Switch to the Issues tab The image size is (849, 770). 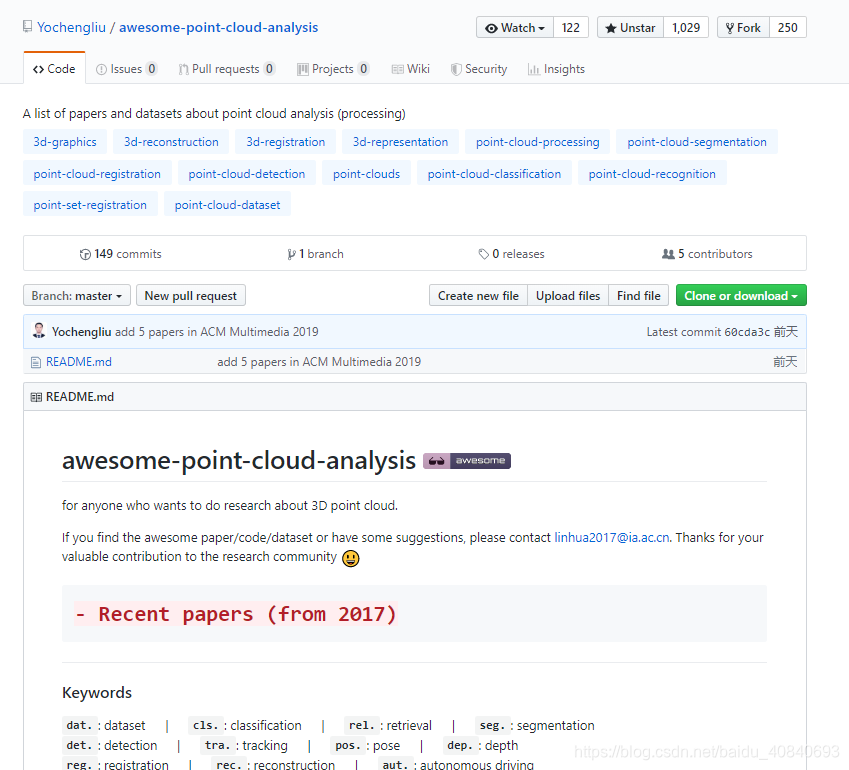126,69
